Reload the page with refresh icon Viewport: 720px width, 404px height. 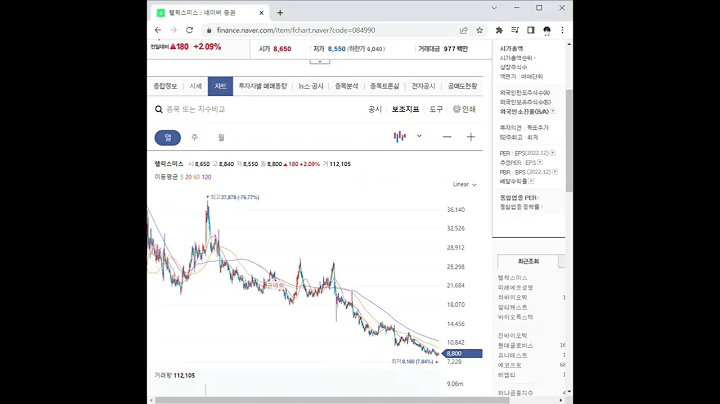[x=189, y=30]
